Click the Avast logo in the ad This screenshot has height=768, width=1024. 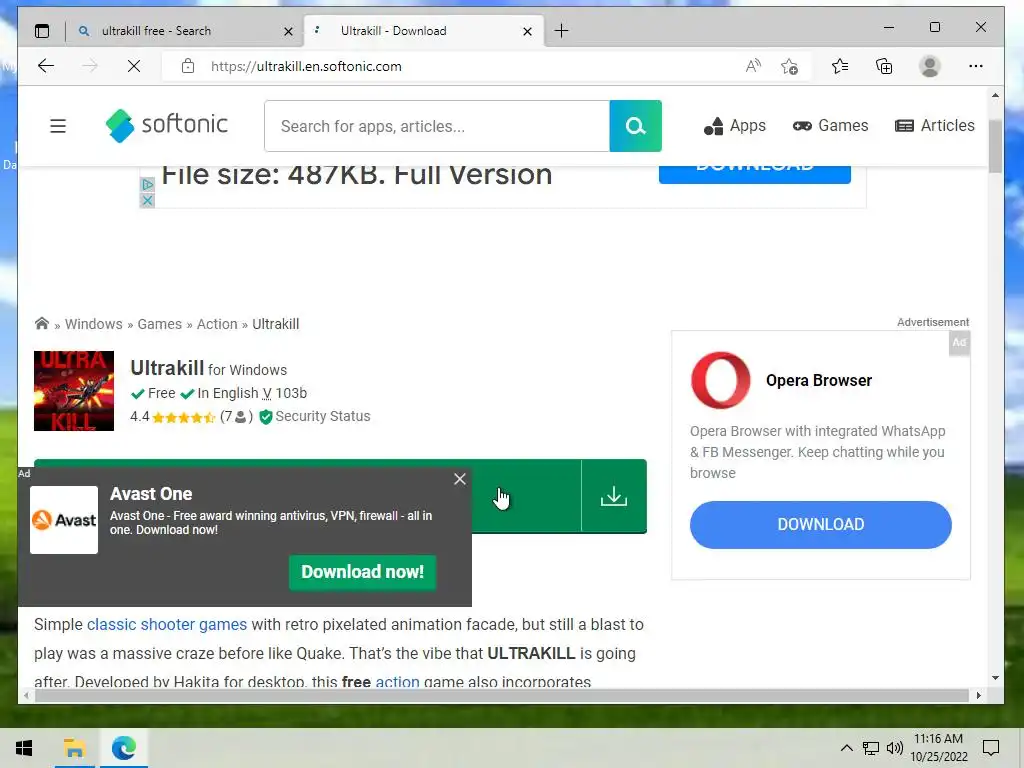click(64, 520)
